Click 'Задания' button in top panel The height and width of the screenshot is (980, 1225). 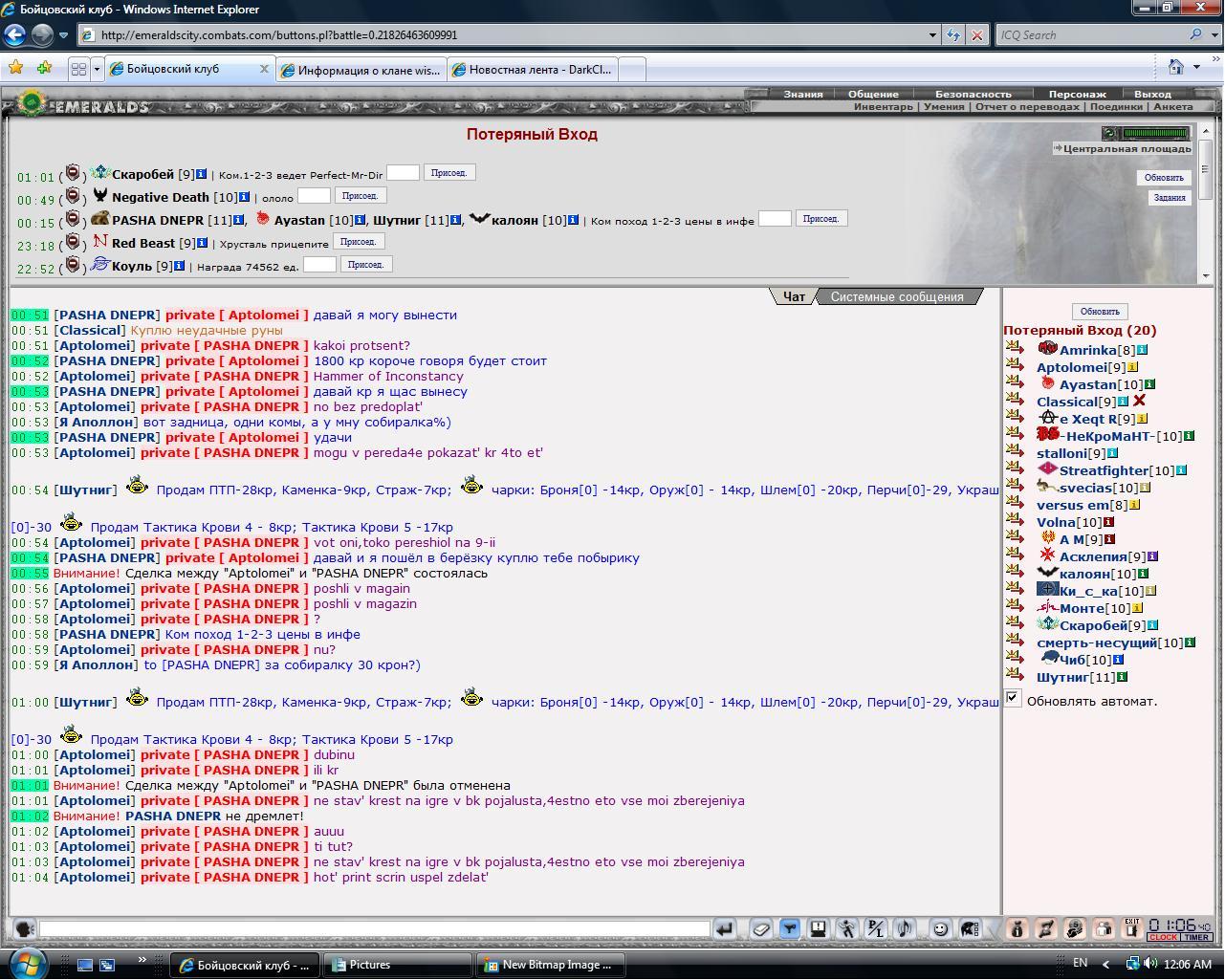tap(1169, 198)
